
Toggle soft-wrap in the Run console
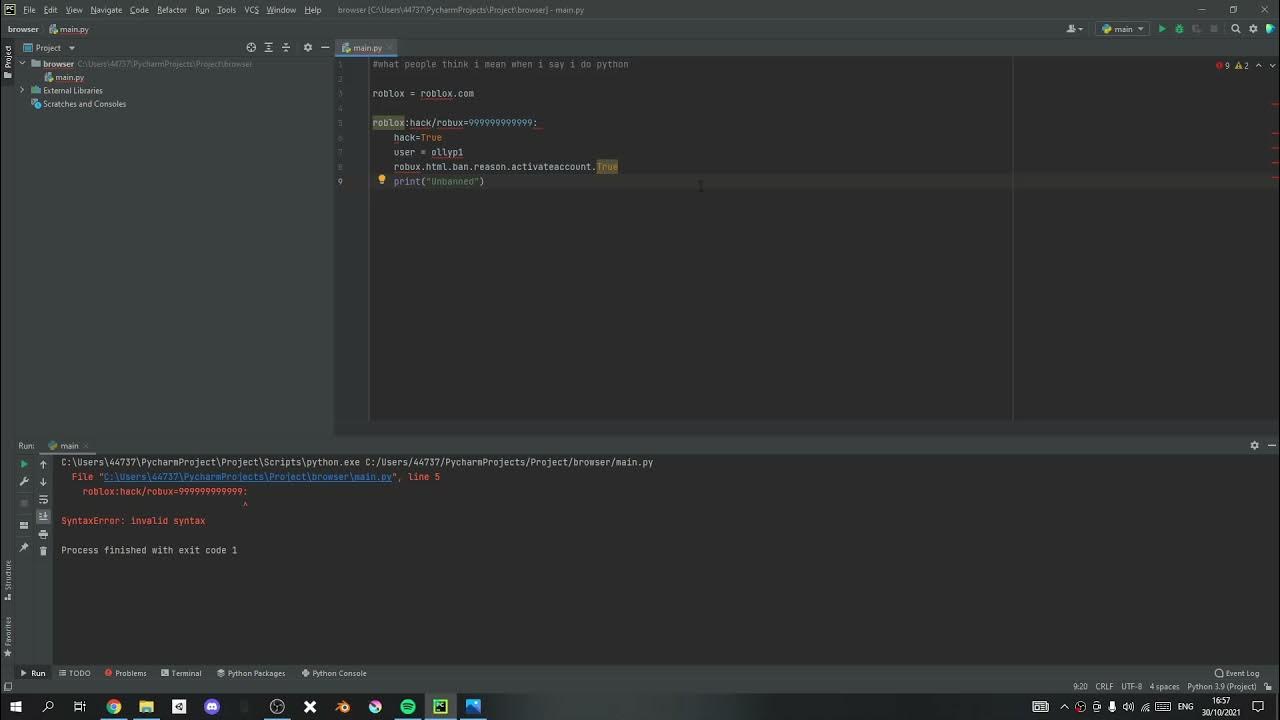point(43,499)
